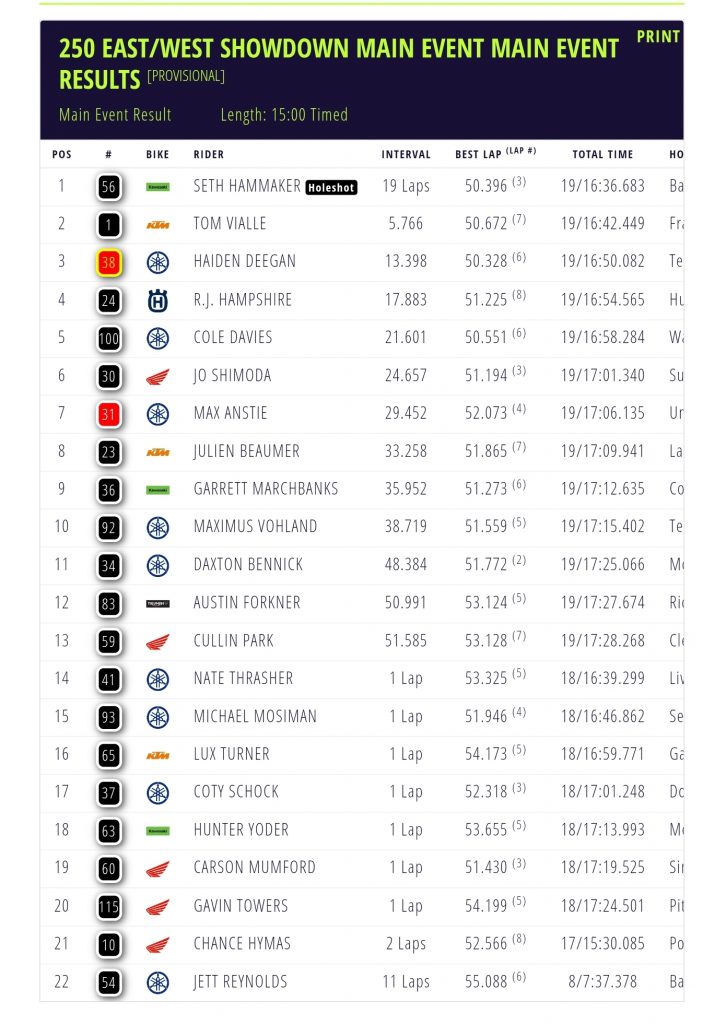Select rider Julien Beaumer's name
Screen dimensions: 703x1024
tap(246, 451)
